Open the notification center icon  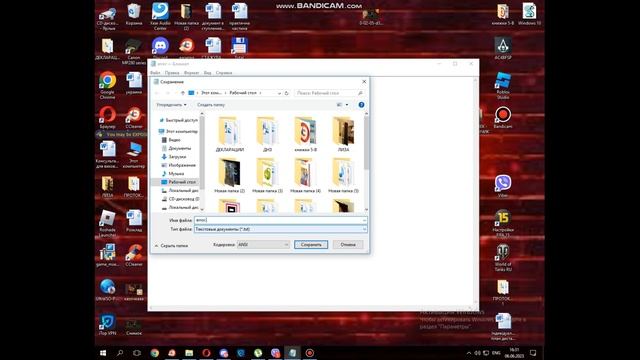[x=533, y=353]
